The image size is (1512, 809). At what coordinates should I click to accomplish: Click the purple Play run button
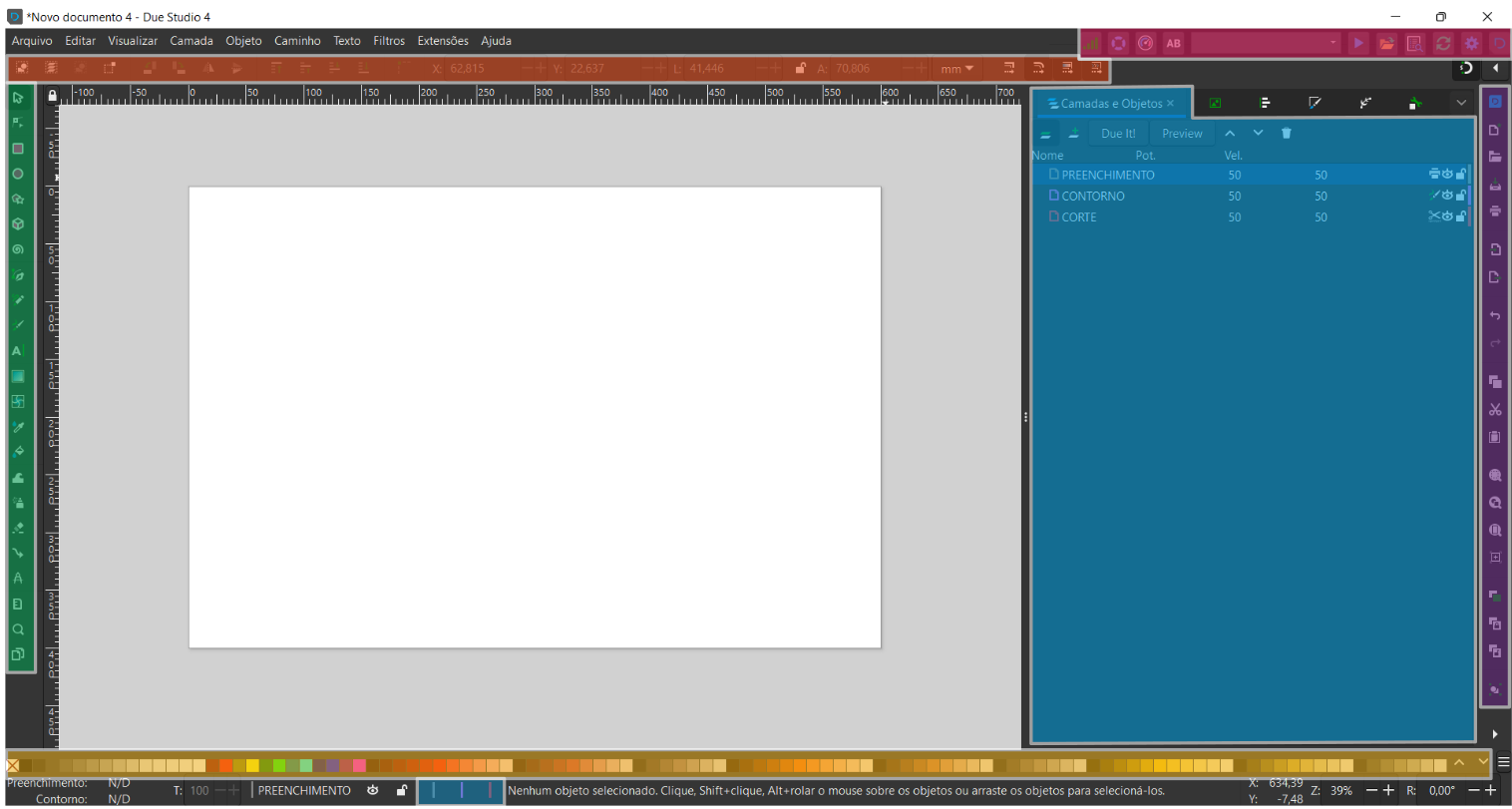(1358, 43)
